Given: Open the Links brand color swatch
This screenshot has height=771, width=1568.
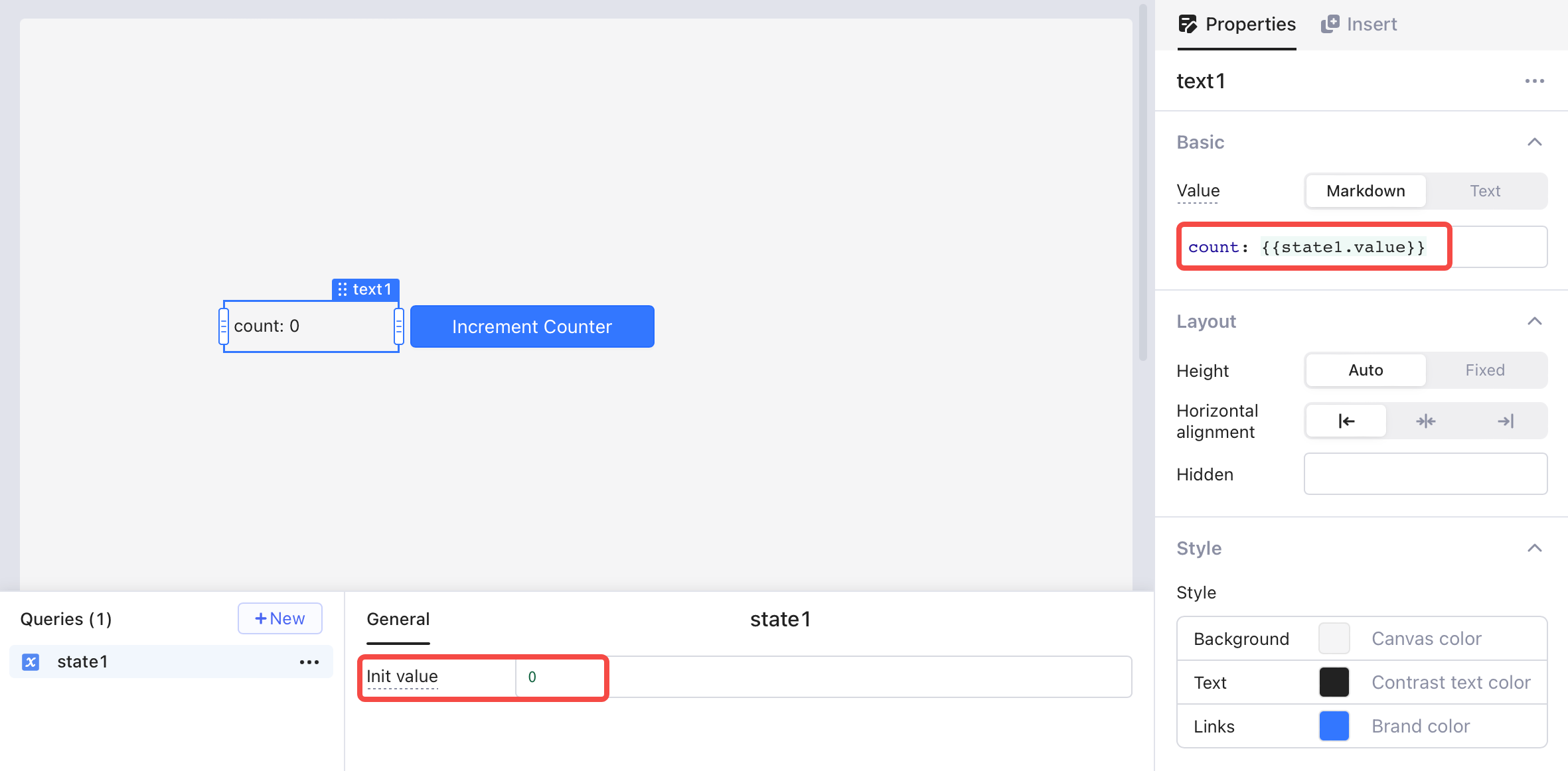Looking at the screenshot, I should (1334, 726).
